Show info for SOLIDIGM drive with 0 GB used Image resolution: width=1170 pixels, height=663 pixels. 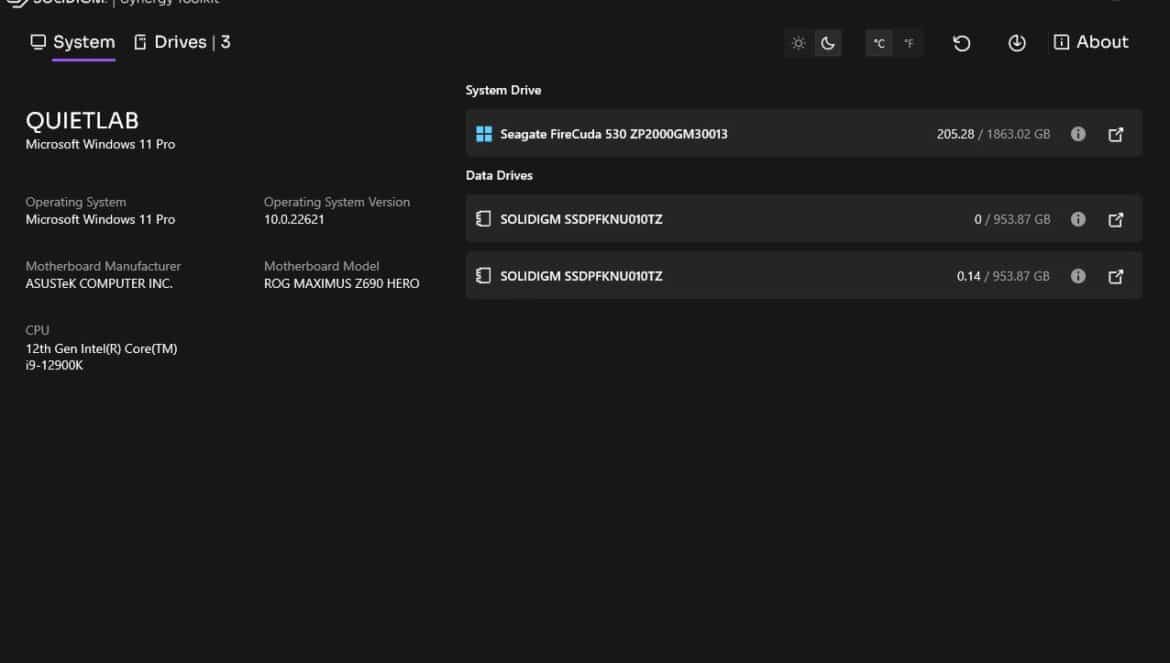[1077, 219]
